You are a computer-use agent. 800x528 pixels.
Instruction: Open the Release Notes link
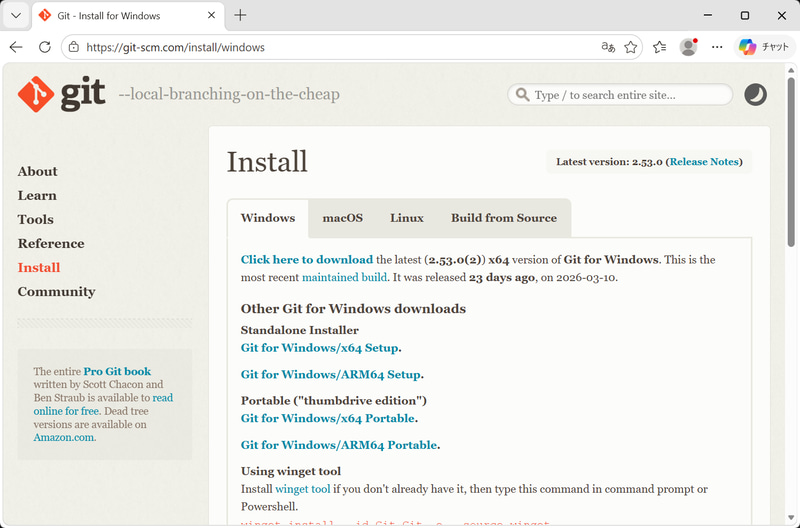704,162
